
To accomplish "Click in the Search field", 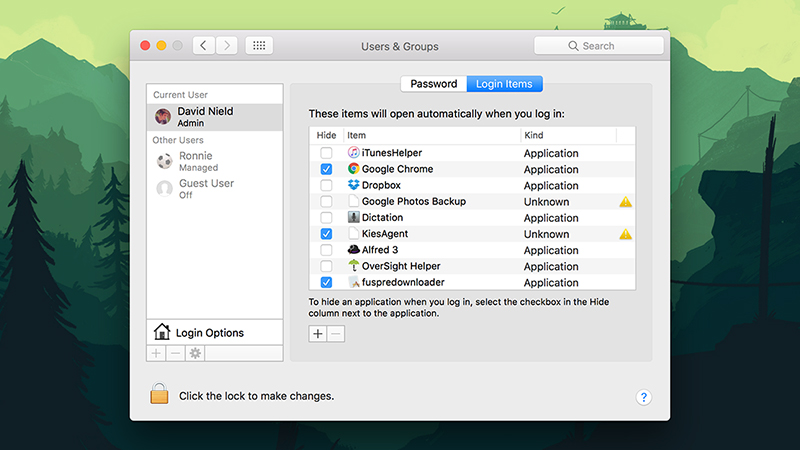I will (598, 46).
